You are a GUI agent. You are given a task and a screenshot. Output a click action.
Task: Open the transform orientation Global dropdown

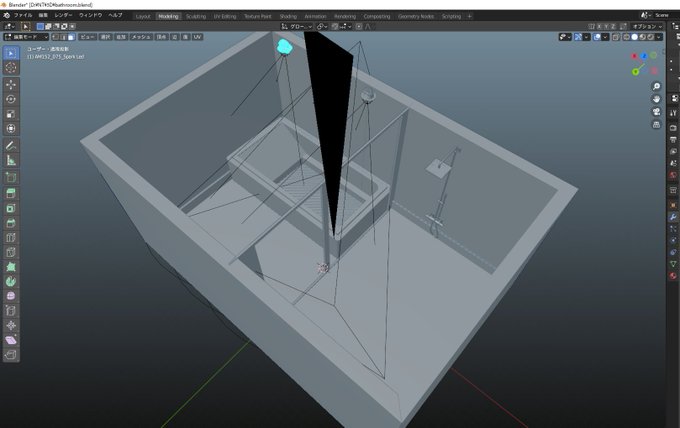pyautogui.click(x=296, y=26)
